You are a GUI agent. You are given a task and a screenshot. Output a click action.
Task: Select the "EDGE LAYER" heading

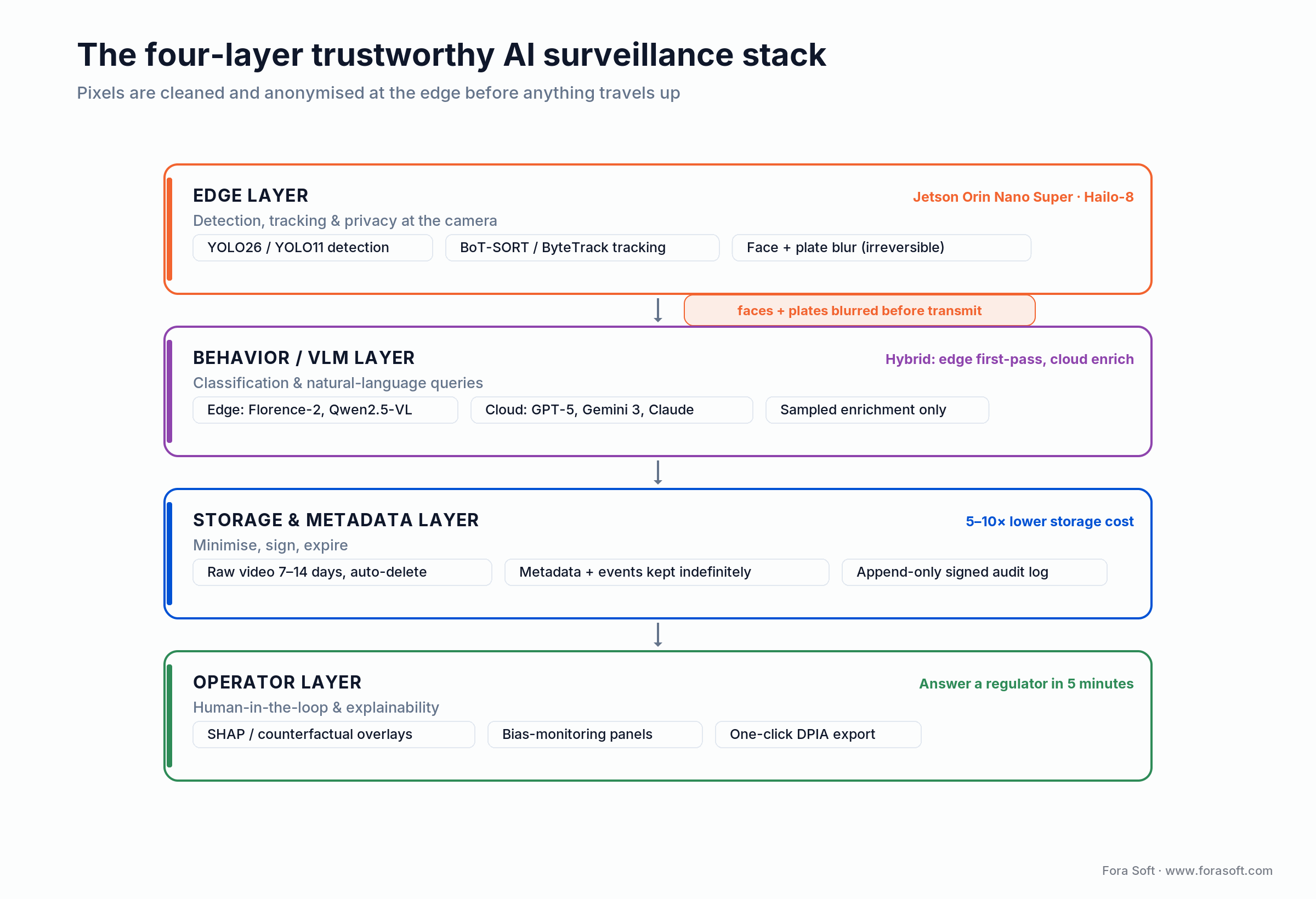pyautogui.click(x=250, y=195)
